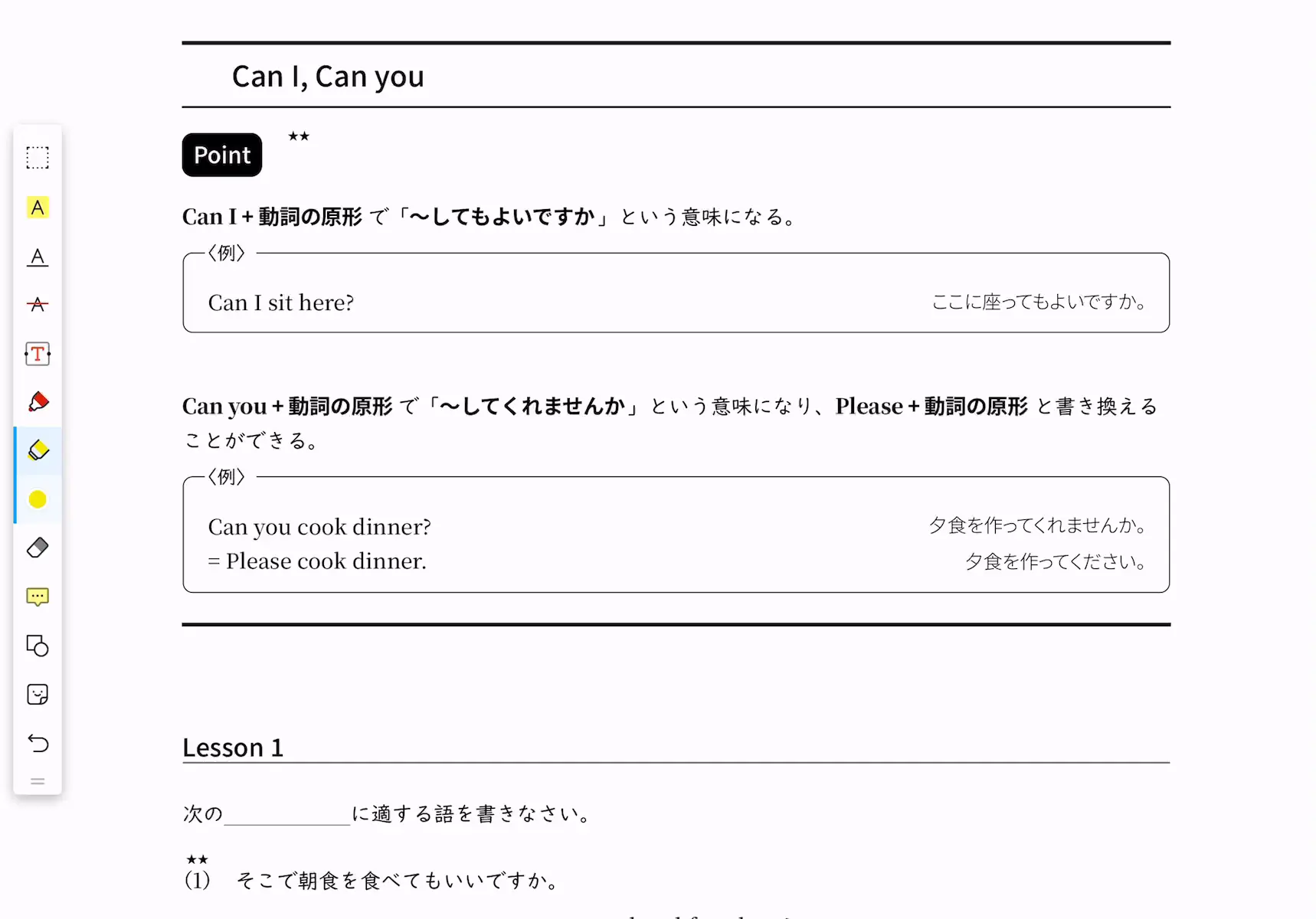Select the text highlight tool

tap(38, 208)
